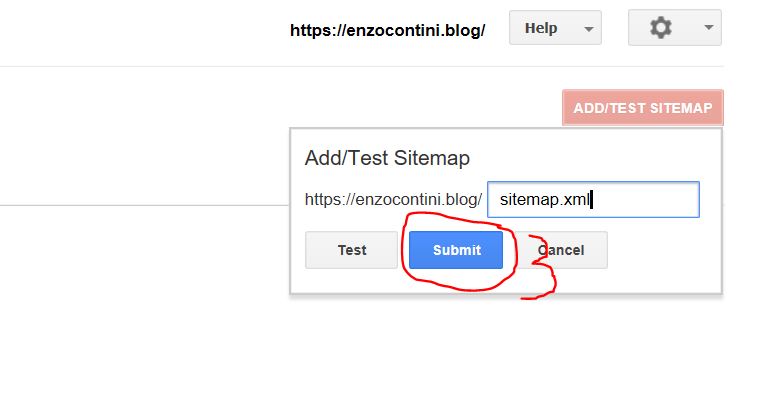The image size is (778, 400).
Task: Click the word Sitemap in dialog title
Action: (432, 158)
